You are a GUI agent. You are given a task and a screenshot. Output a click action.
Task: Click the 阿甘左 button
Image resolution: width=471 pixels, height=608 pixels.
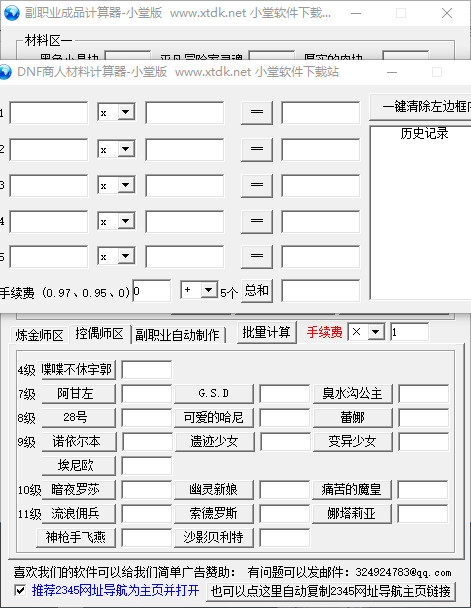(78, 394)
